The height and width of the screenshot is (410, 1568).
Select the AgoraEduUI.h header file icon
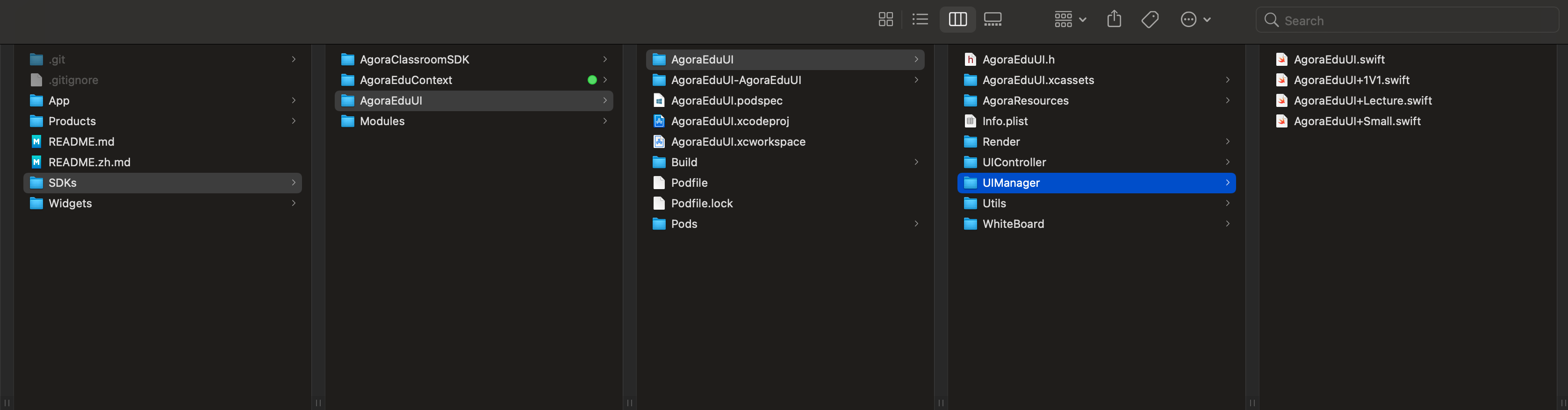970,60
